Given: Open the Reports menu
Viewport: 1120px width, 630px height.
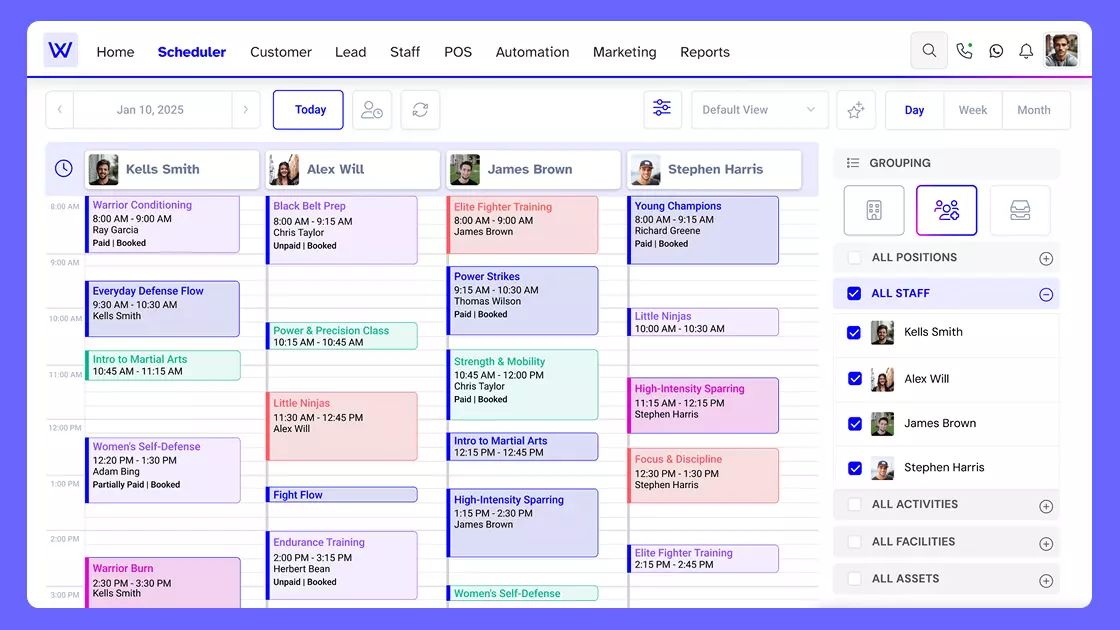Looking at the screenshot, I should click(x=704, y=52).
